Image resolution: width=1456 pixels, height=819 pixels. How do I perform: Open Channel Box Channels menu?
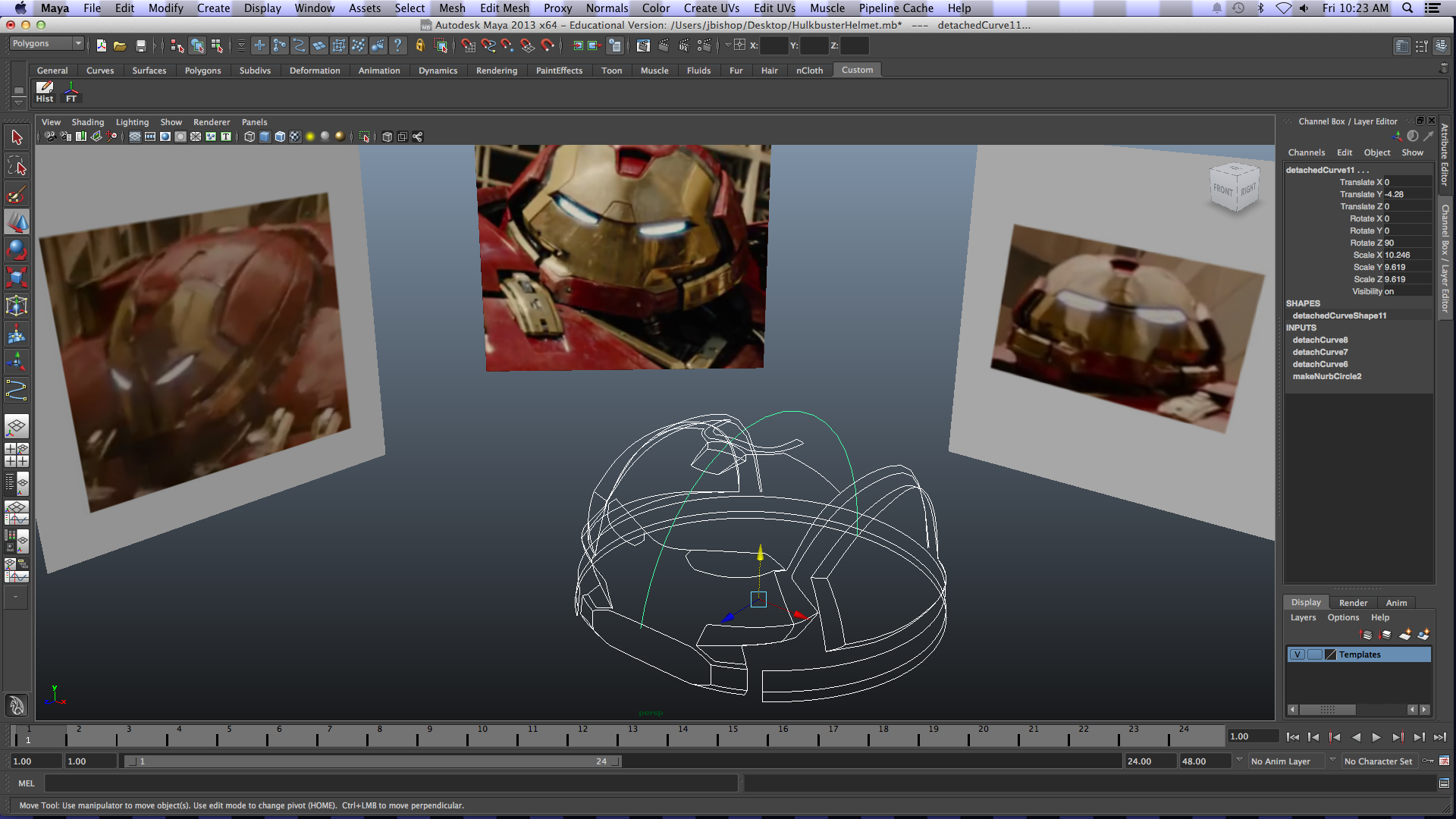[1306, 152]
